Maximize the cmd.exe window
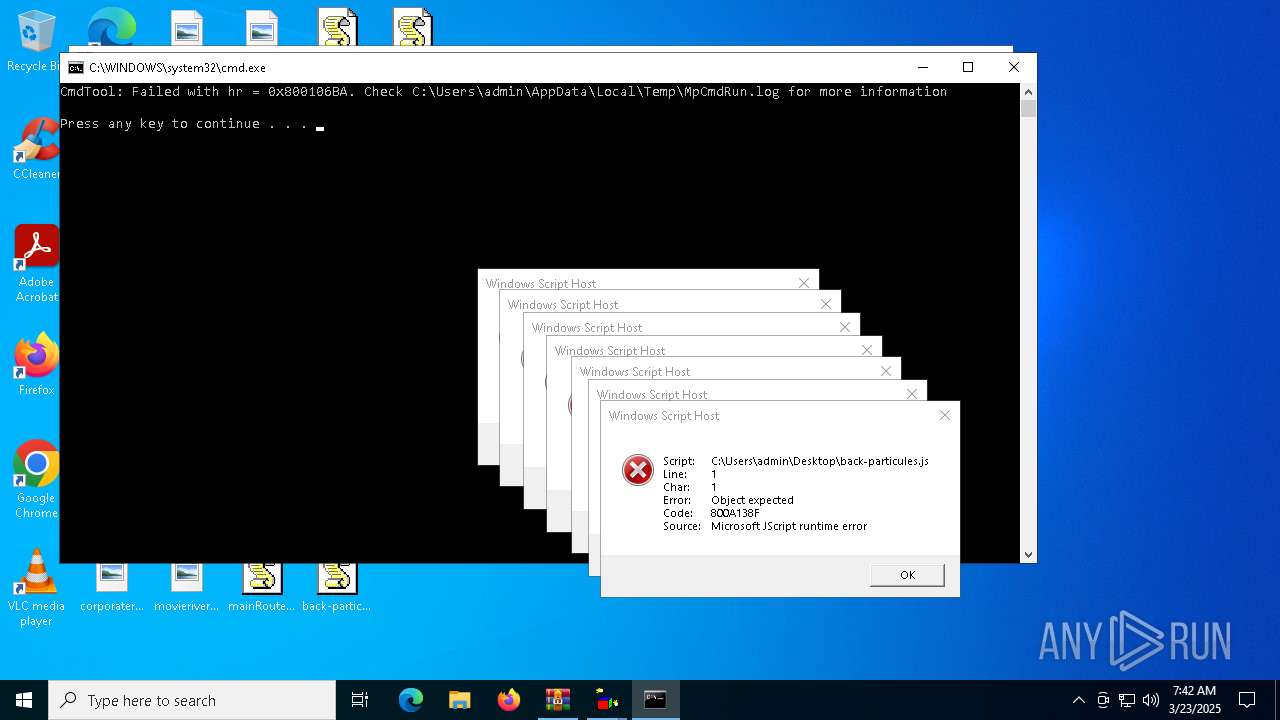Viewport: 1280px width, 720px height. click(x=968, y=67)
